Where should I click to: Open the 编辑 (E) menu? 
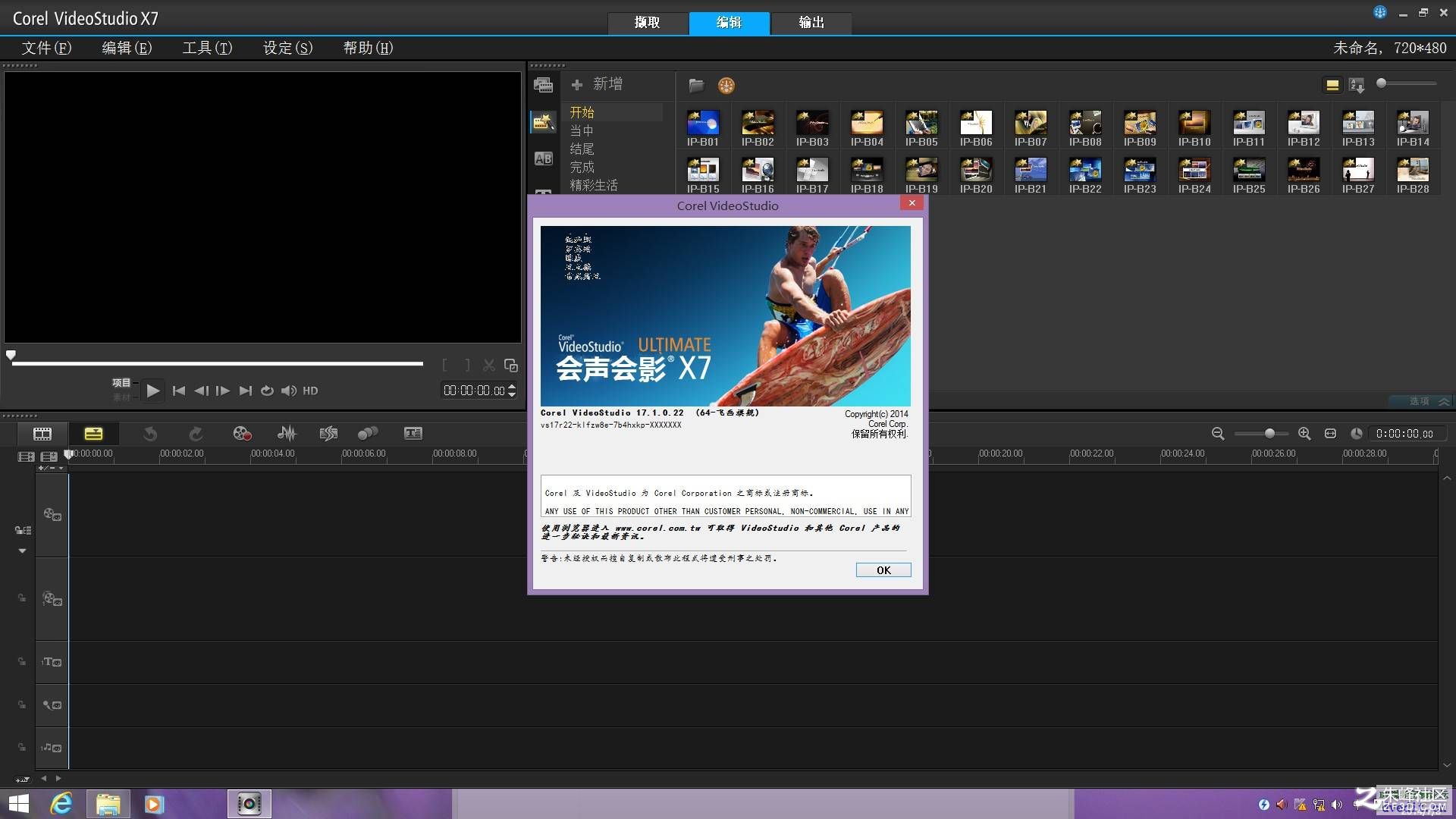tap(127, 48)
